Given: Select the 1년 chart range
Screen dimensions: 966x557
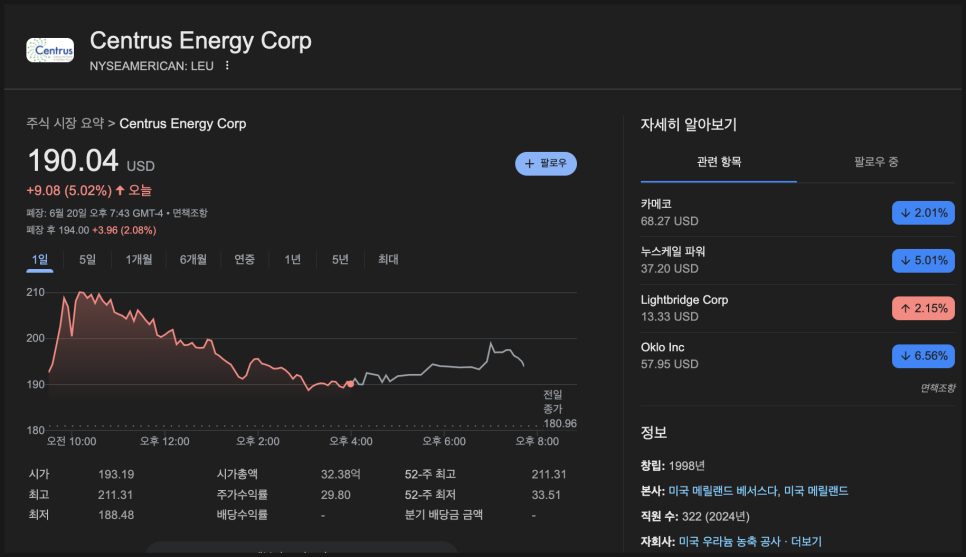Looking at the screenshot, I should [x=292, y=259].
